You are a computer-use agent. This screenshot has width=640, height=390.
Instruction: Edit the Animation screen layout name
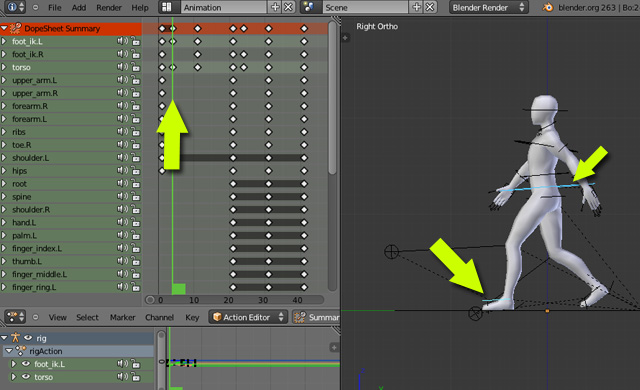[x=224, y=7]
